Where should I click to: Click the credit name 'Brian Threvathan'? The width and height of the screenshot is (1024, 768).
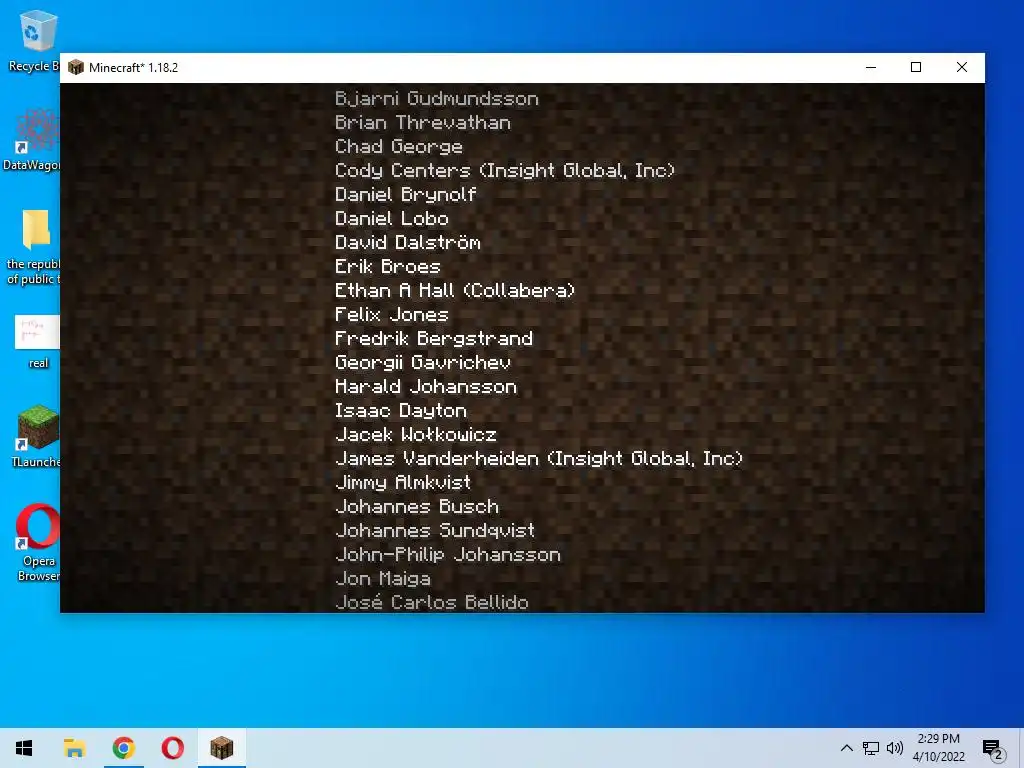coord(423,123)
